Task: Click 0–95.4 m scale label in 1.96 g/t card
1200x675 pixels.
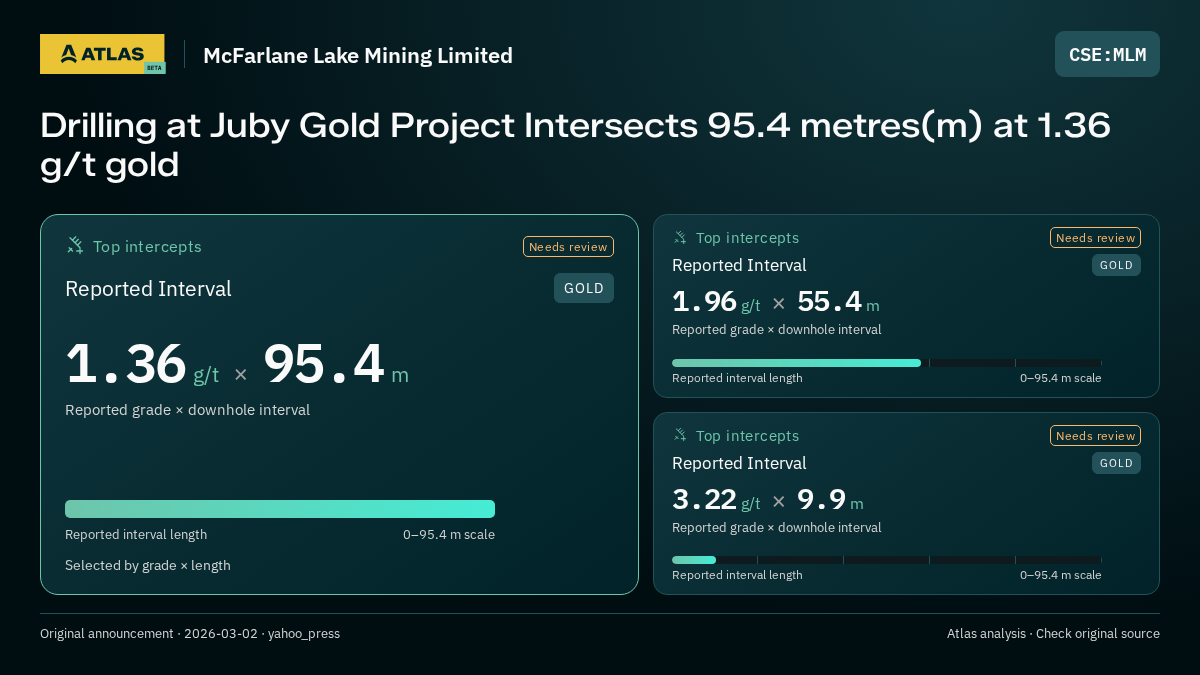Action: [1061, 378]
